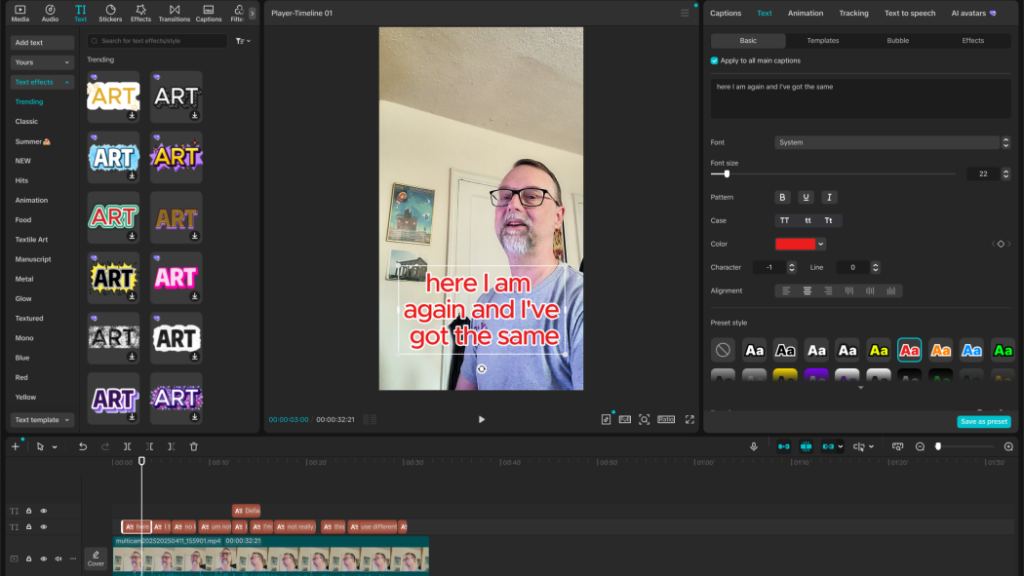
Task: Expand more preset styles arrow
Action: click(861, 388)
